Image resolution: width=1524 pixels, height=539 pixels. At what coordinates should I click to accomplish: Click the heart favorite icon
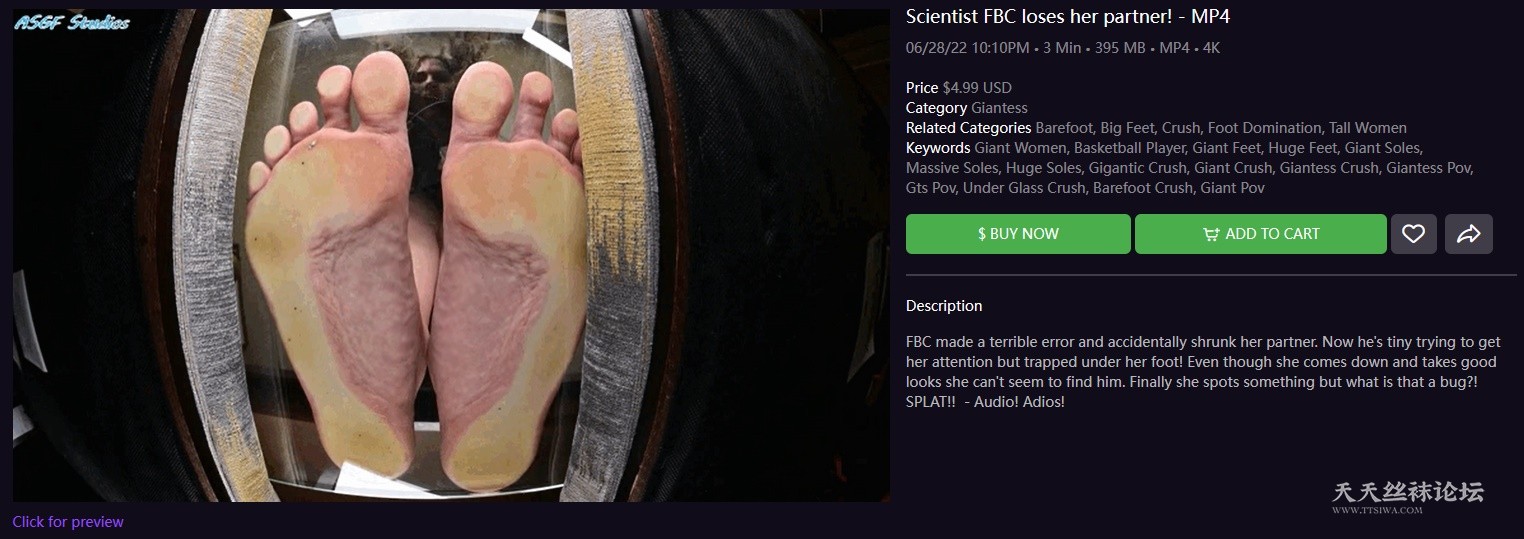point(1413,234)
